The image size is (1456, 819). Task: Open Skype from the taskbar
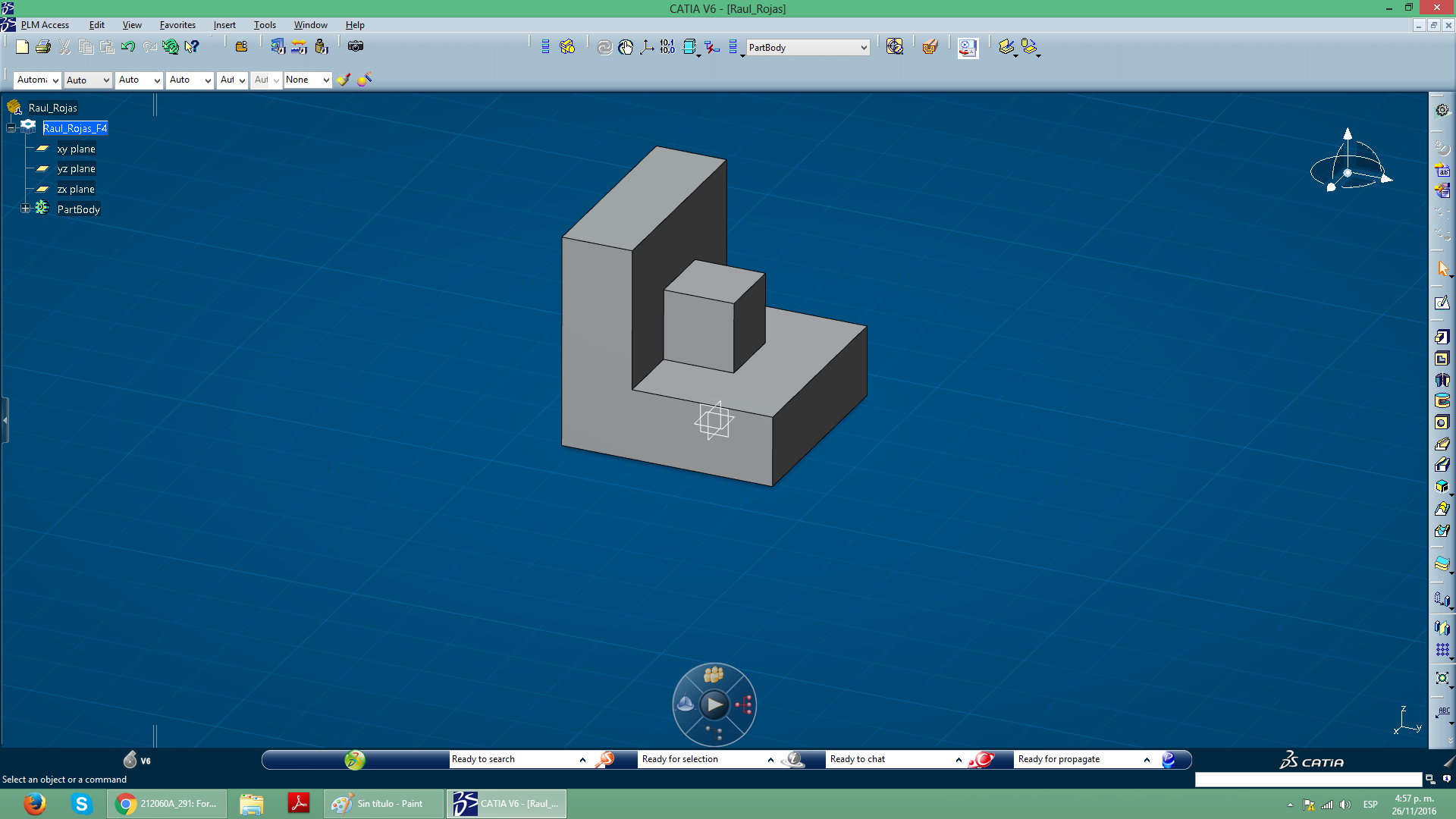81,804
